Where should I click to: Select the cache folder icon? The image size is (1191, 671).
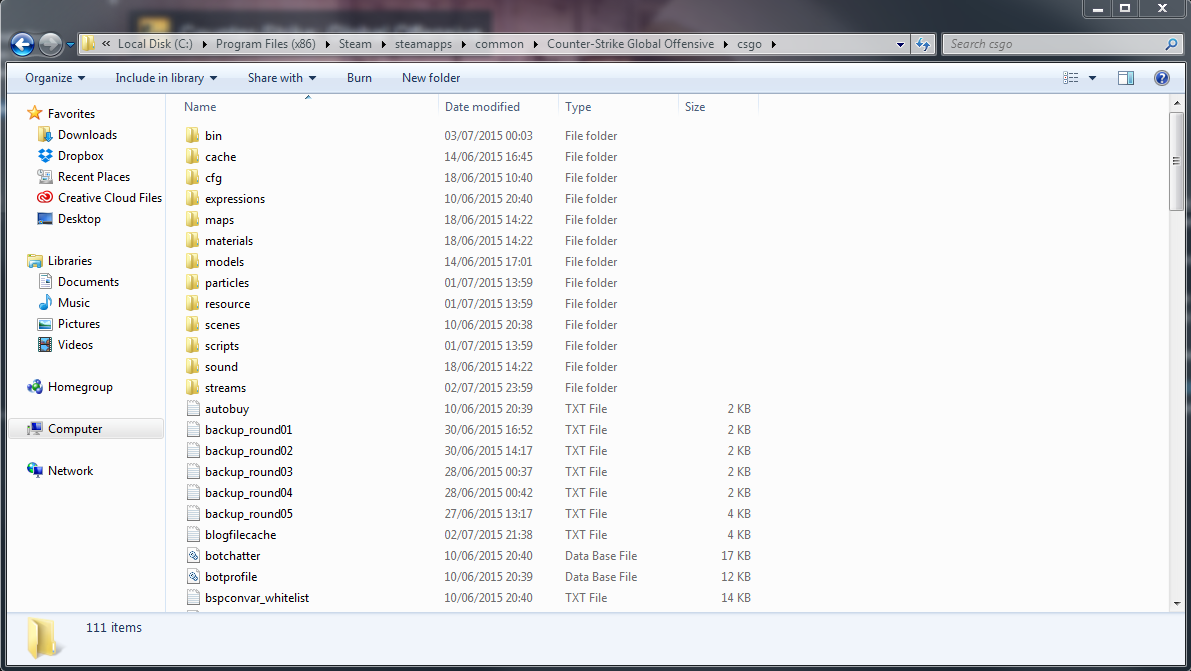[193, 157]
